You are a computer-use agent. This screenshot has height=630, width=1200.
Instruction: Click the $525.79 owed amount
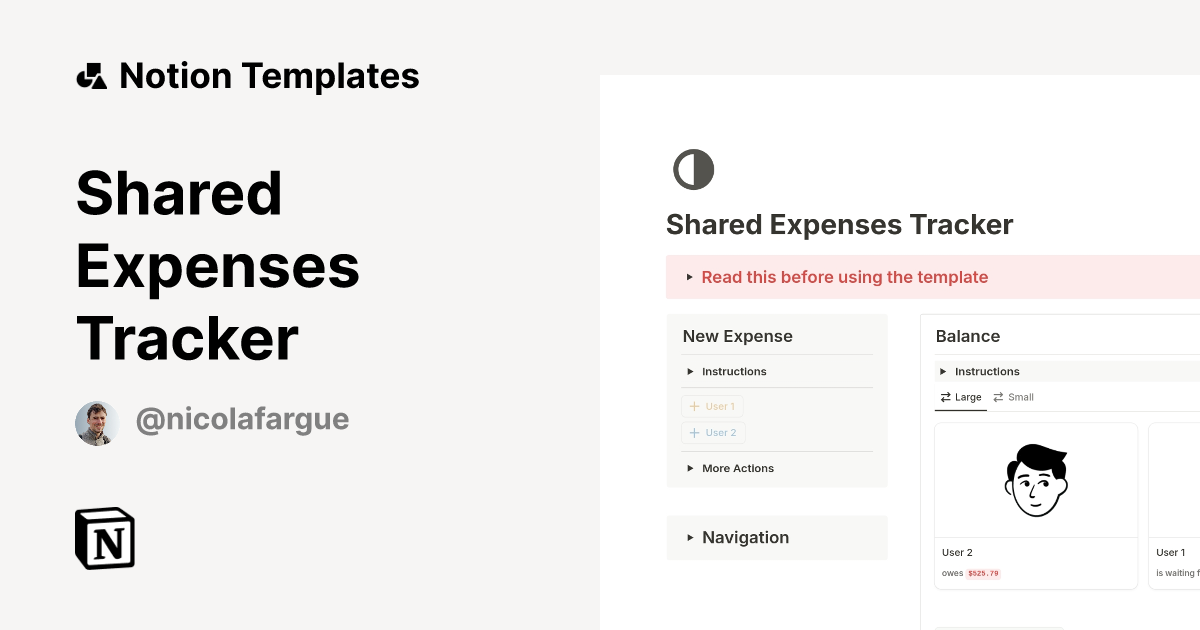(x=983, y=573)
